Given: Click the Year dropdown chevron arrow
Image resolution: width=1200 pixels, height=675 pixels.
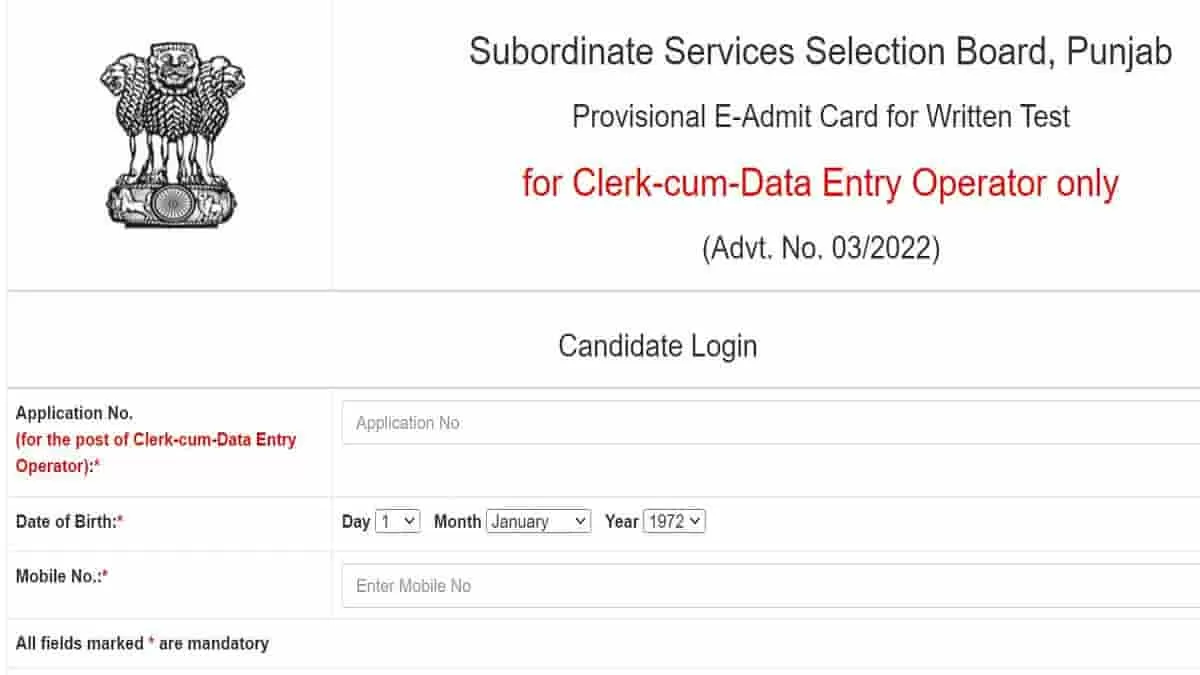Looking at the screenshot, I should [x=694, y=520].
